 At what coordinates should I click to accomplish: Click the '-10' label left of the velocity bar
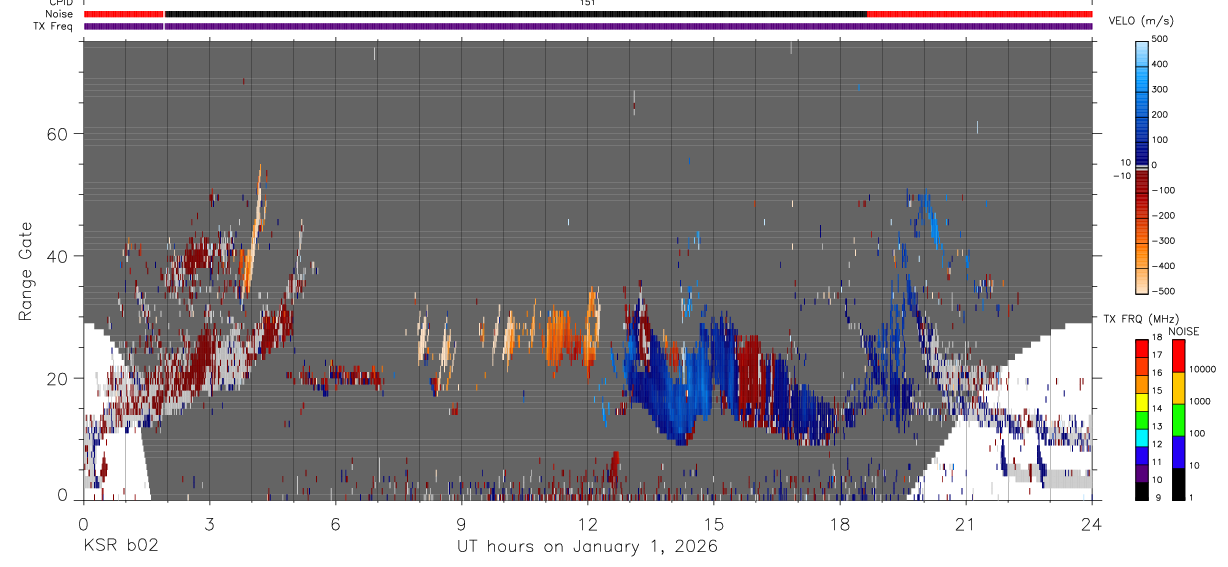1120,175
